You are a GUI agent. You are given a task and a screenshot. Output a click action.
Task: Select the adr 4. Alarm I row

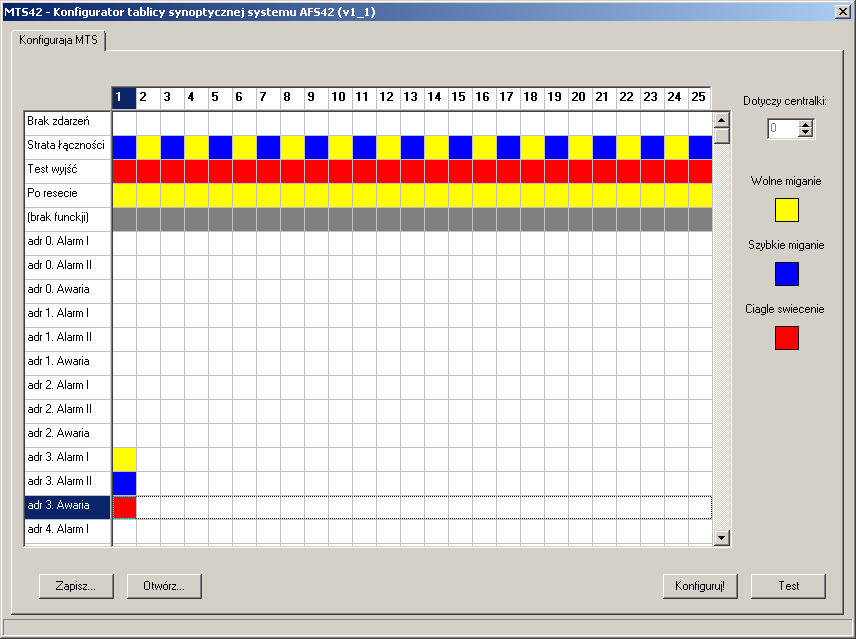pyautogui.click(x=68, y=531)
